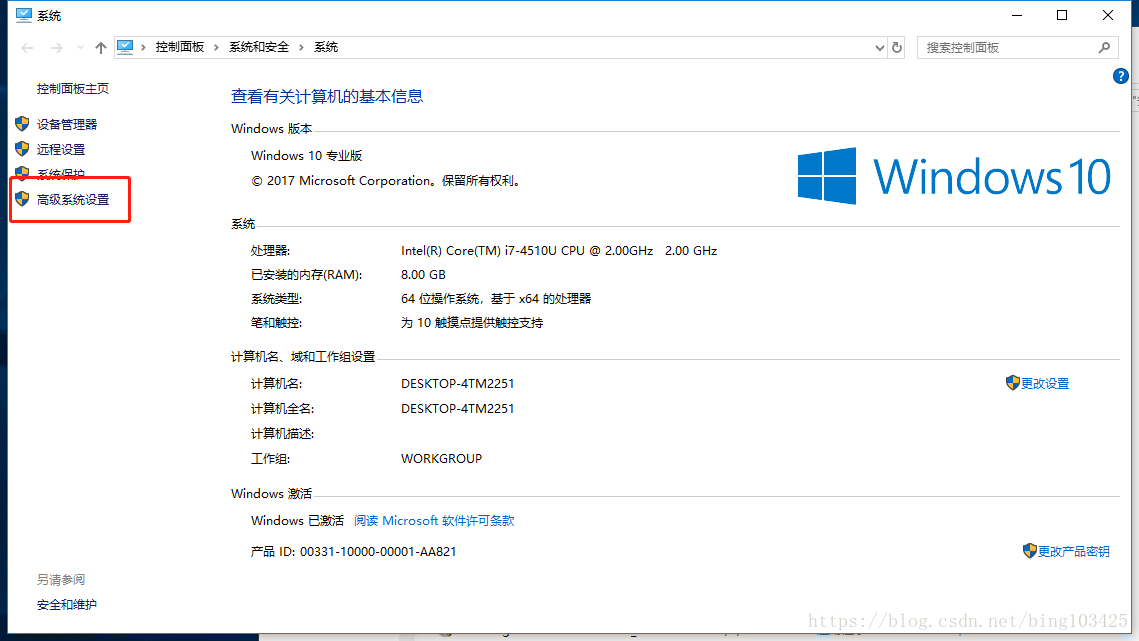Select 系统和安全 in the breadcrumb
The height and width of the screenshot is (641, 1139).
tap(259, 47)
